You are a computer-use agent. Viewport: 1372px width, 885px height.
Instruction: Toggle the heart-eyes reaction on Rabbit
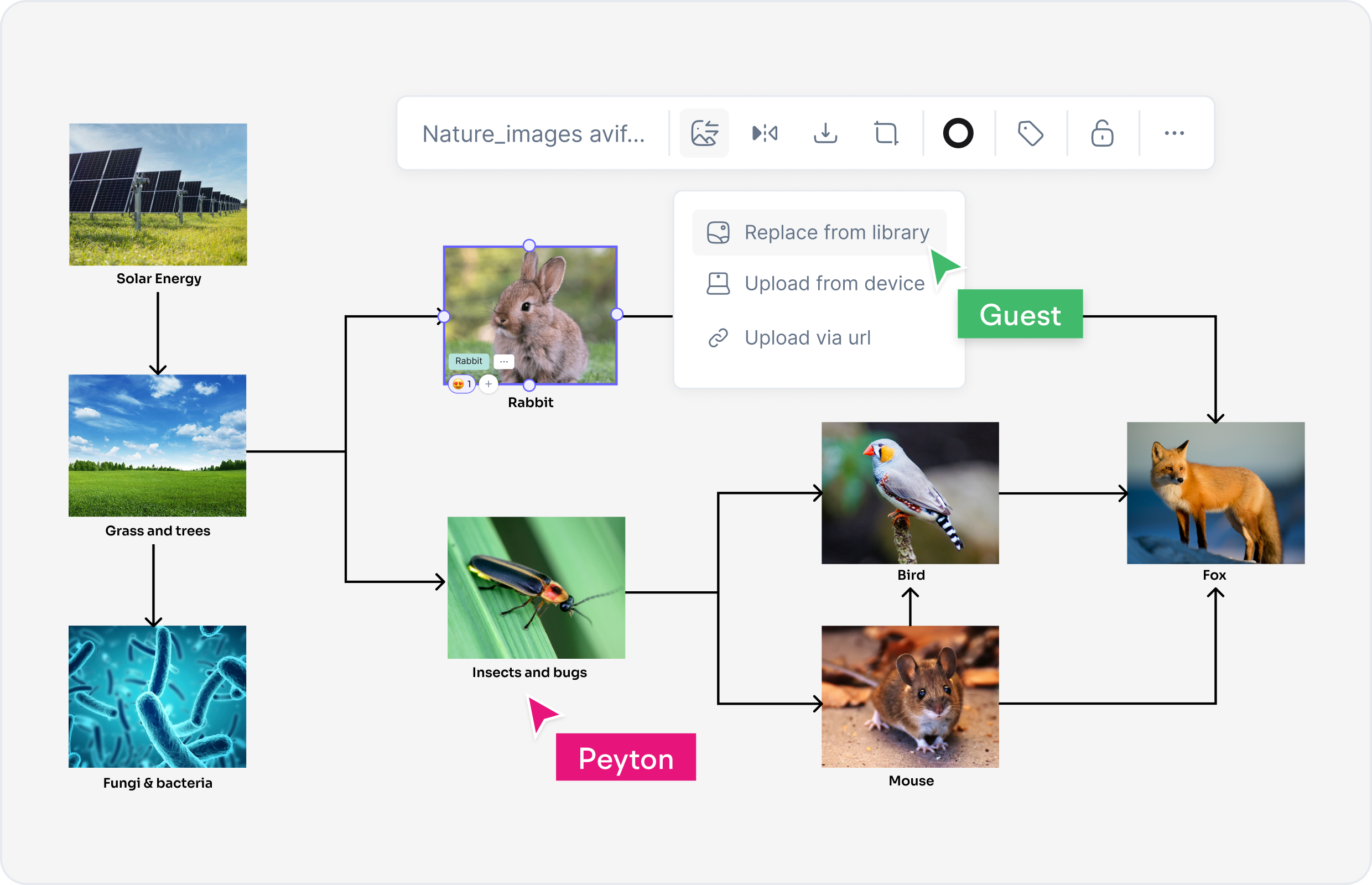coord(461,384)
